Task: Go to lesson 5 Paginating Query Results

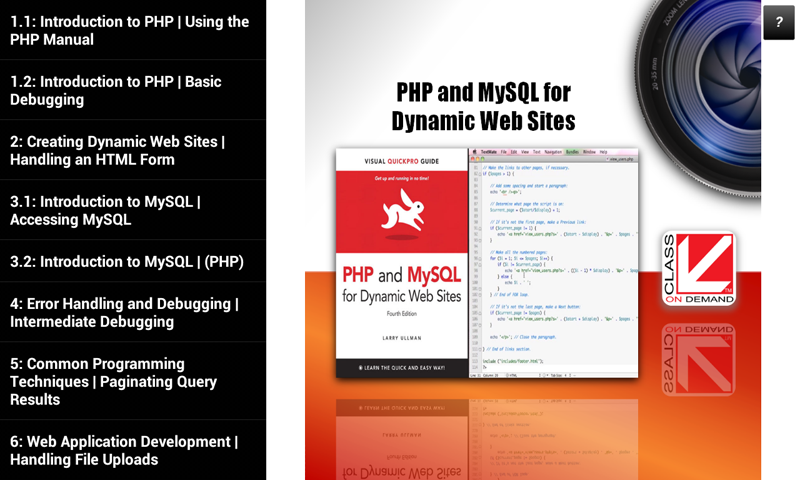Action: 133,381
